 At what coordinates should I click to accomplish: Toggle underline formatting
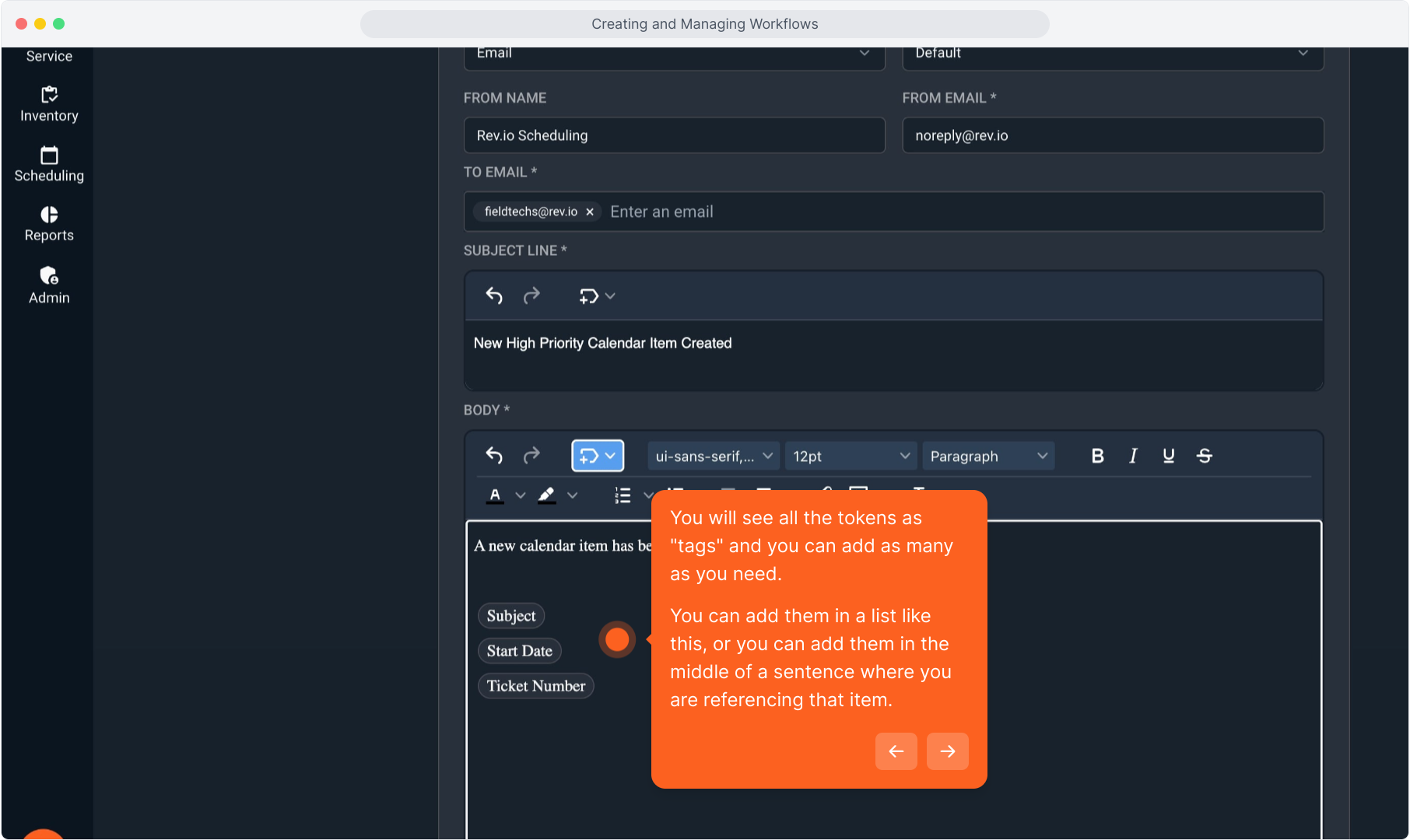point(1168,456)
